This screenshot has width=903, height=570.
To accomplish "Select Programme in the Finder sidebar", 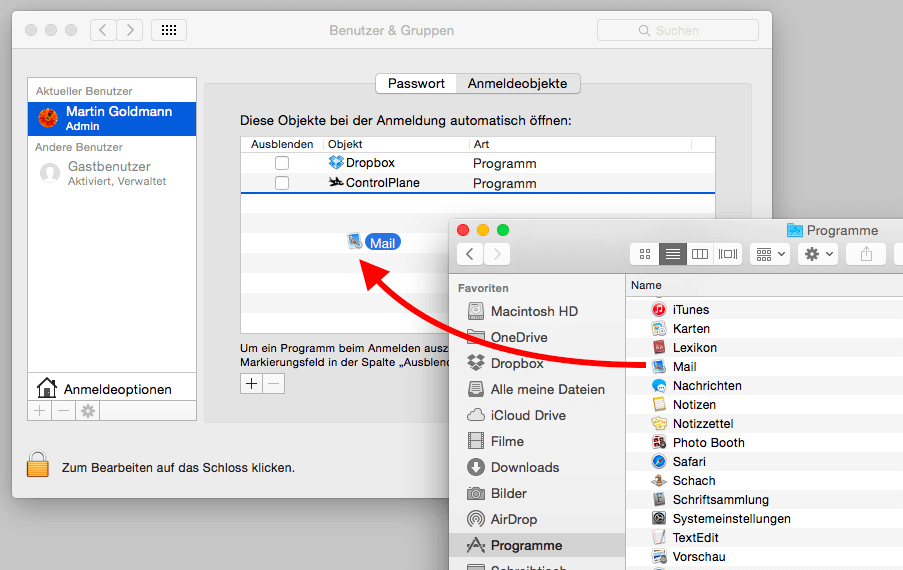I will point(537,545).
